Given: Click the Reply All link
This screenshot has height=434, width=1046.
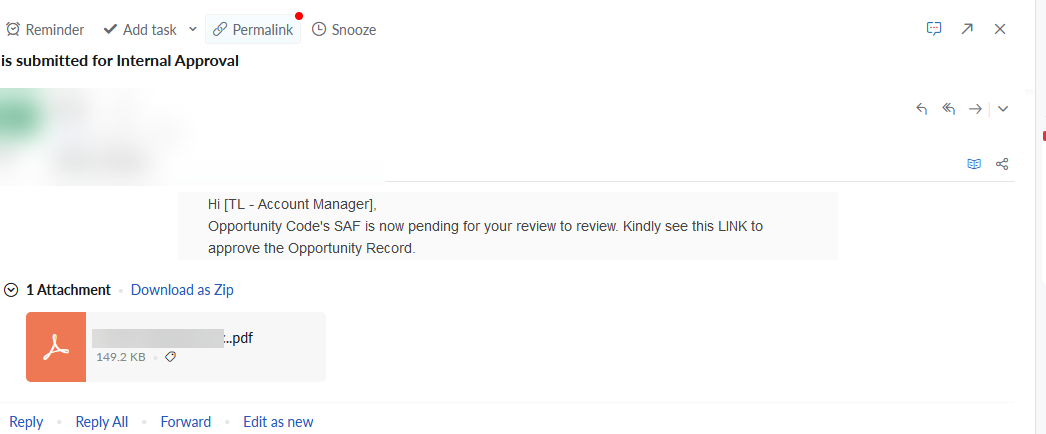Looking at the screenshot, I should click(x=101, y=422).
